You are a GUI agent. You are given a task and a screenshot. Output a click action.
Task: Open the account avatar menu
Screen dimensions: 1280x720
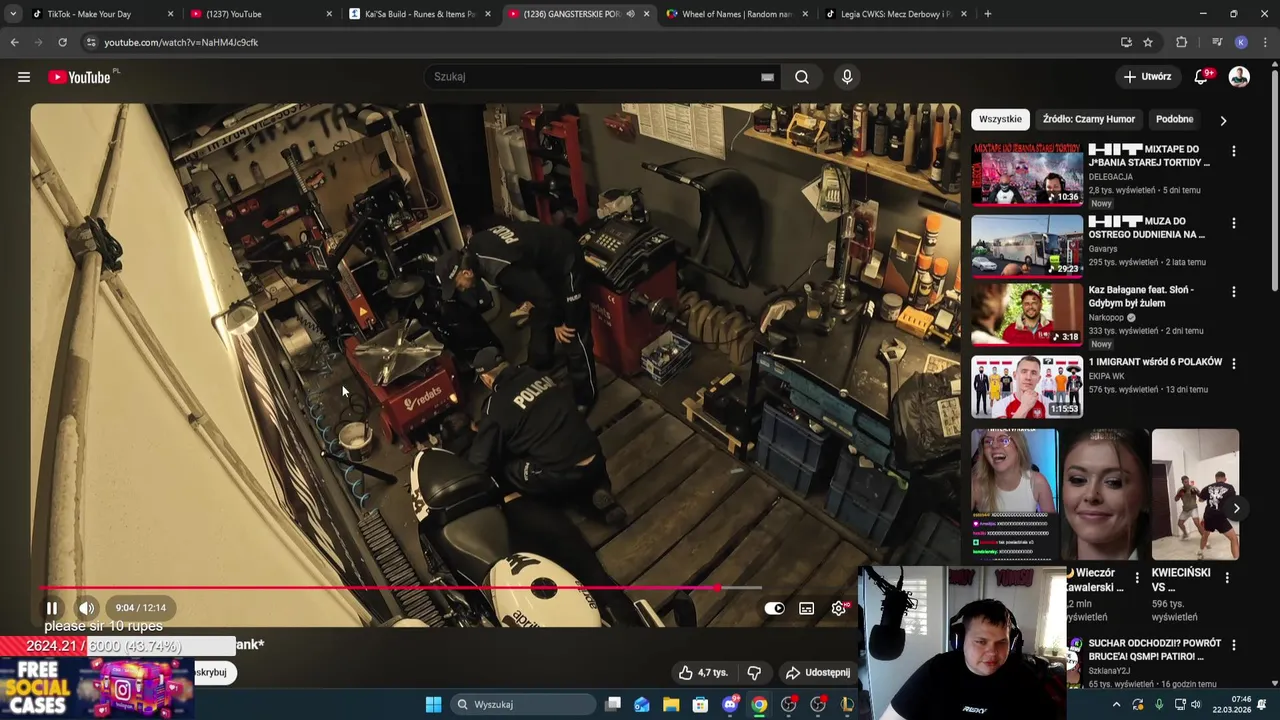click(1239, 77)
